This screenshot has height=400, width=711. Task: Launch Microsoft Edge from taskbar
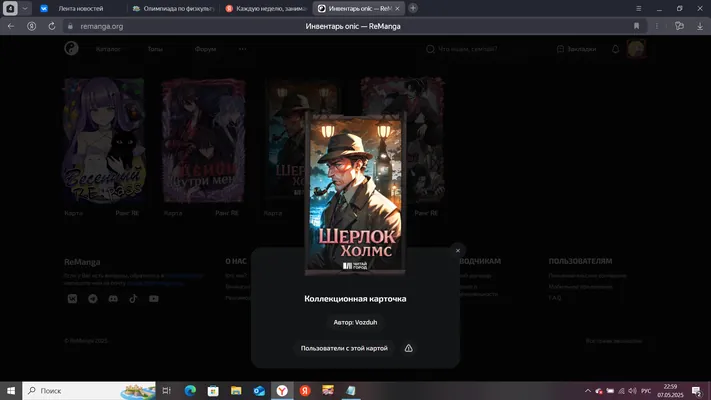[190, 390]
